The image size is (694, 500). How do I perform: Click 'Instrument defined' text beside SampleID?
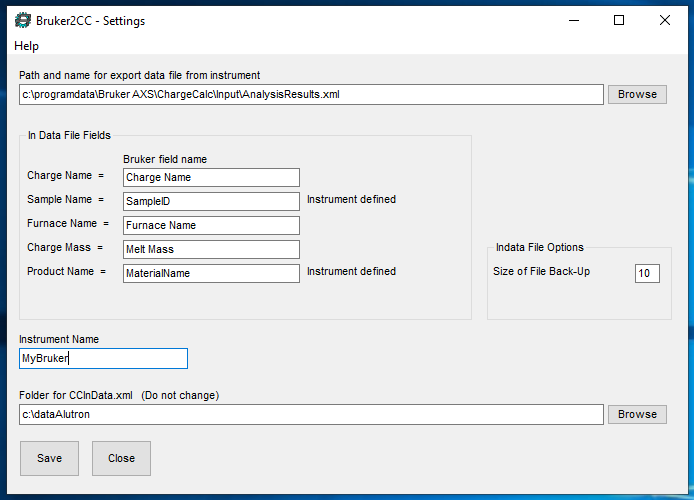point(351,200)
